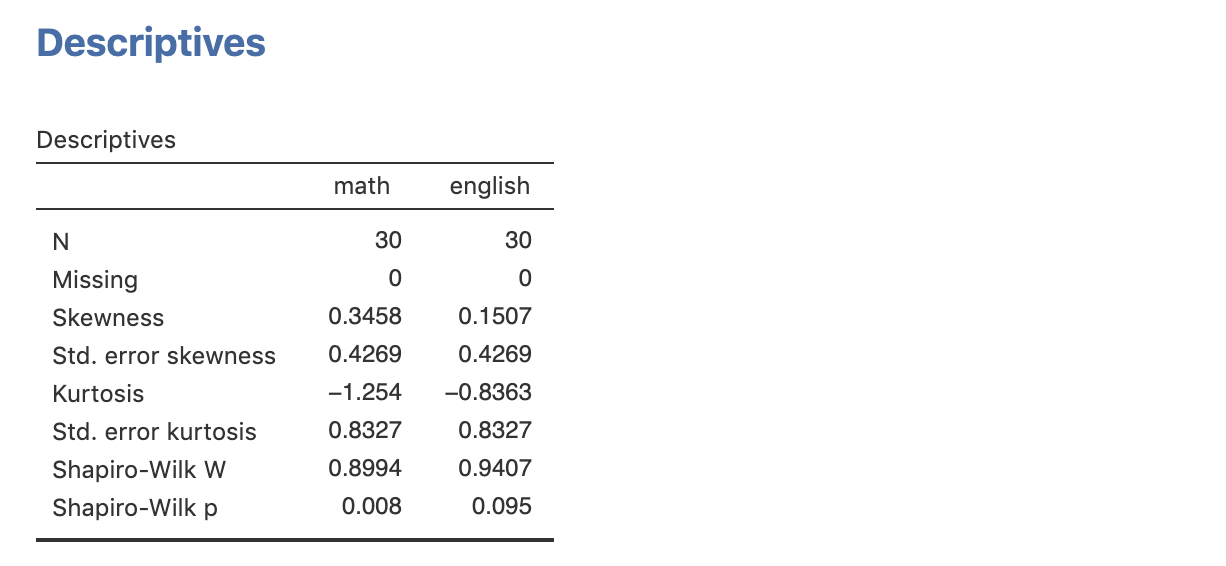Click math skewness value 0.3458

point(365,317)
